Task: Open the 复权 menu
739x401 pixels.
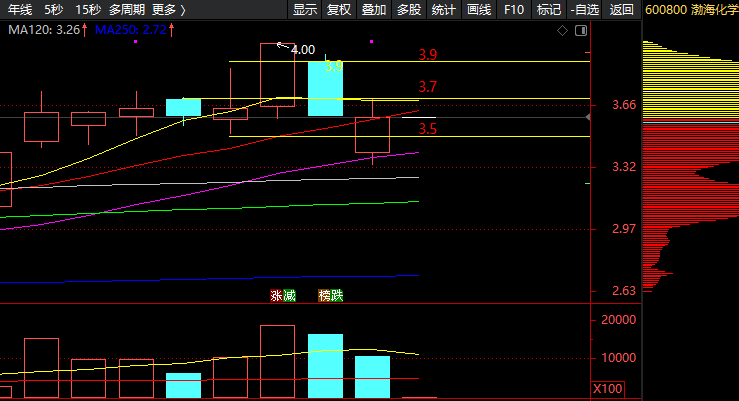Action: pyautogui.click(x=339, y=9)
